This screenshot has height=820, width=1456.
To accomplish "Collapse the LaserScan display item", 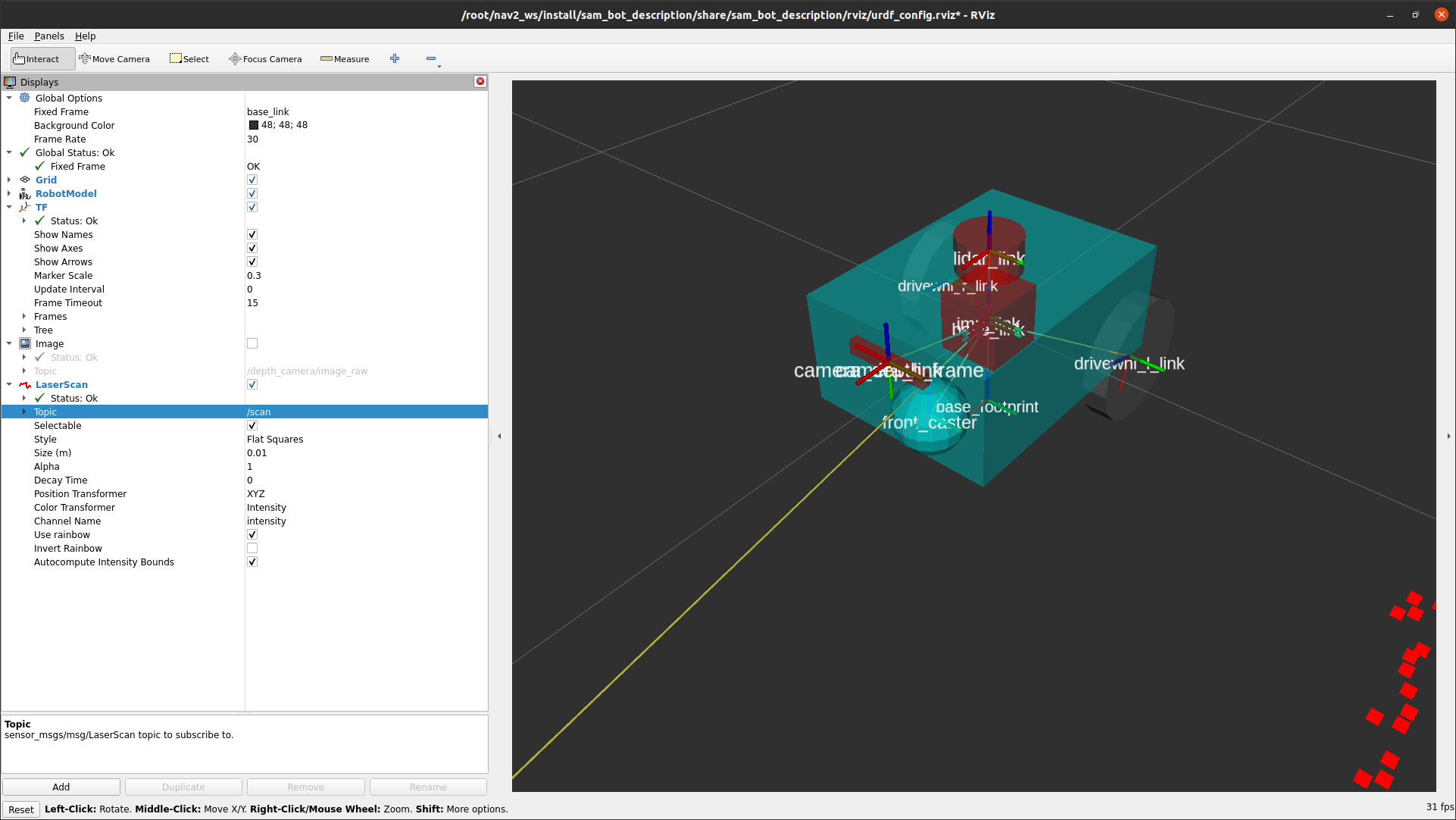I will [x=9, y=384].
